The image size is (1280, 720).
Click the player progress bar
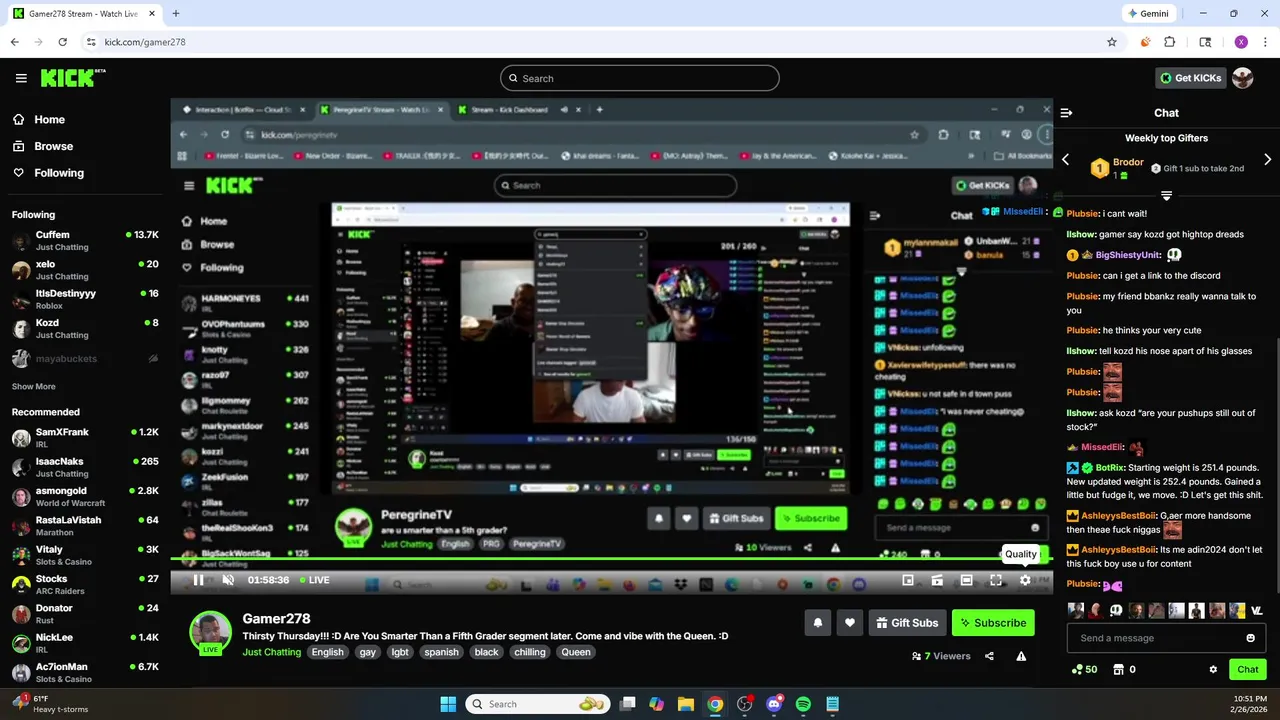click(x=611, y=561)
